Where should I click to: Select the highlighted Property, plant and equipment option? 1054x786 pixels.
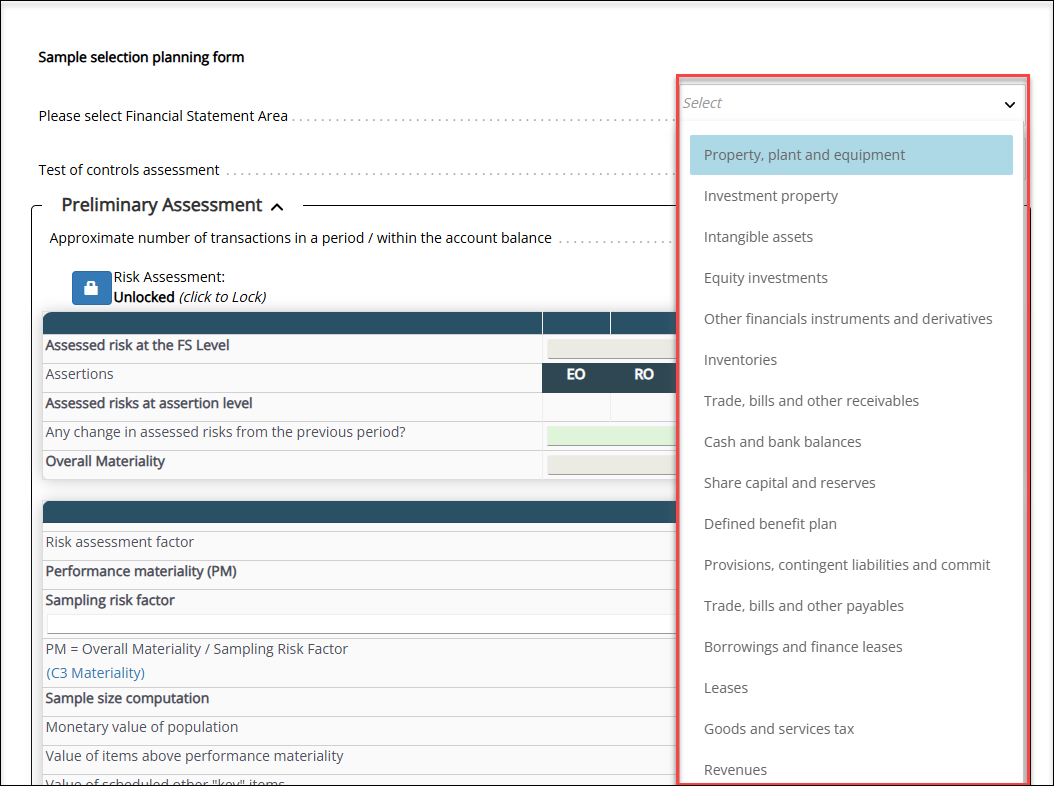coord(804,155)
